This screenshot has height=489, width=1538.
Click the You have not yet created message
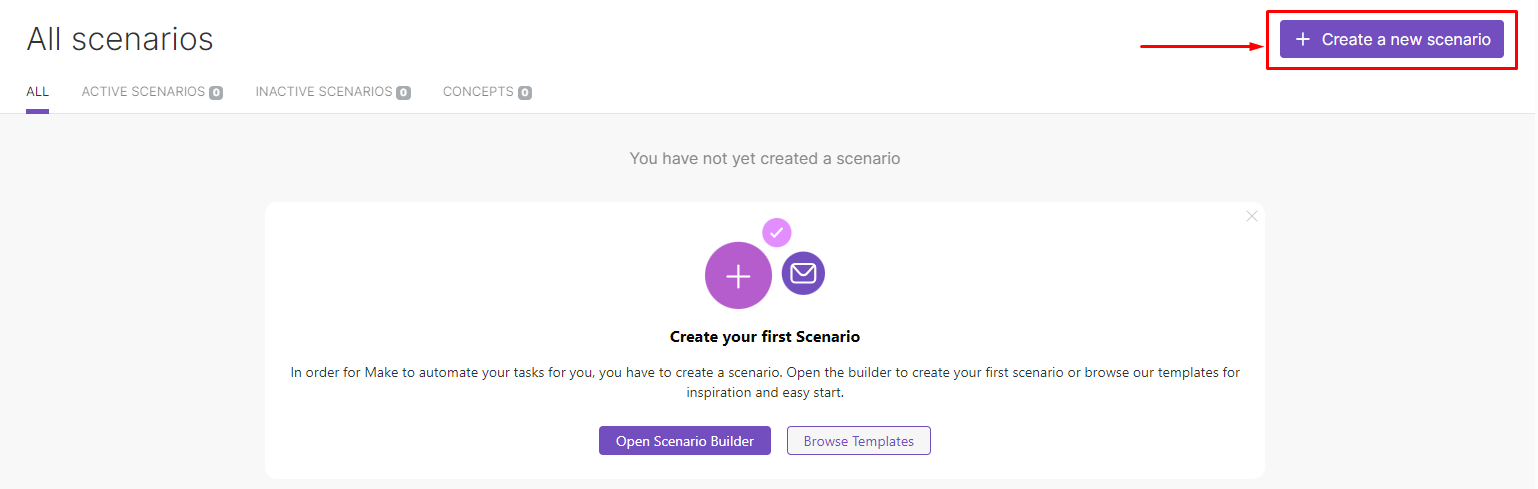(765, 158)
